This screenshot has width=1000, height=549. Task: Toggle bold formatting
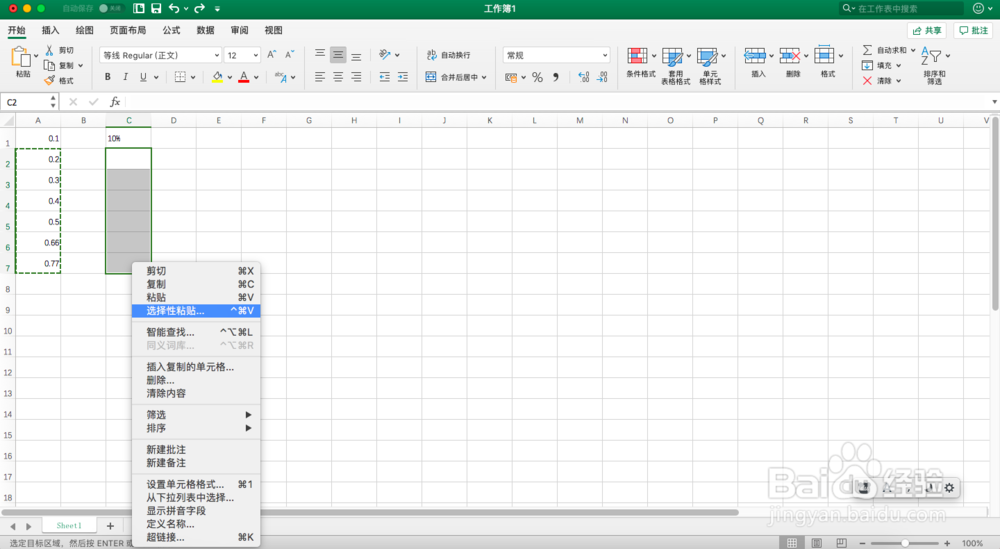click(108, 77)
